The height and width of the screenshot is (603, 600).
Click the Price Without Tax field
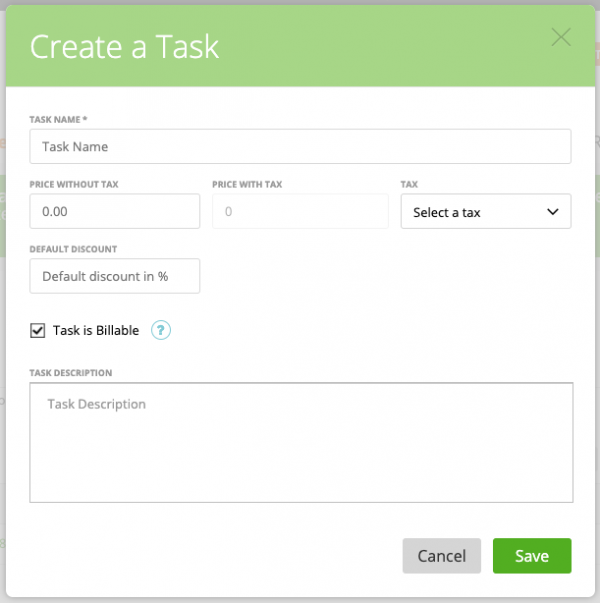pyautogui.click(x=115, y=211)
